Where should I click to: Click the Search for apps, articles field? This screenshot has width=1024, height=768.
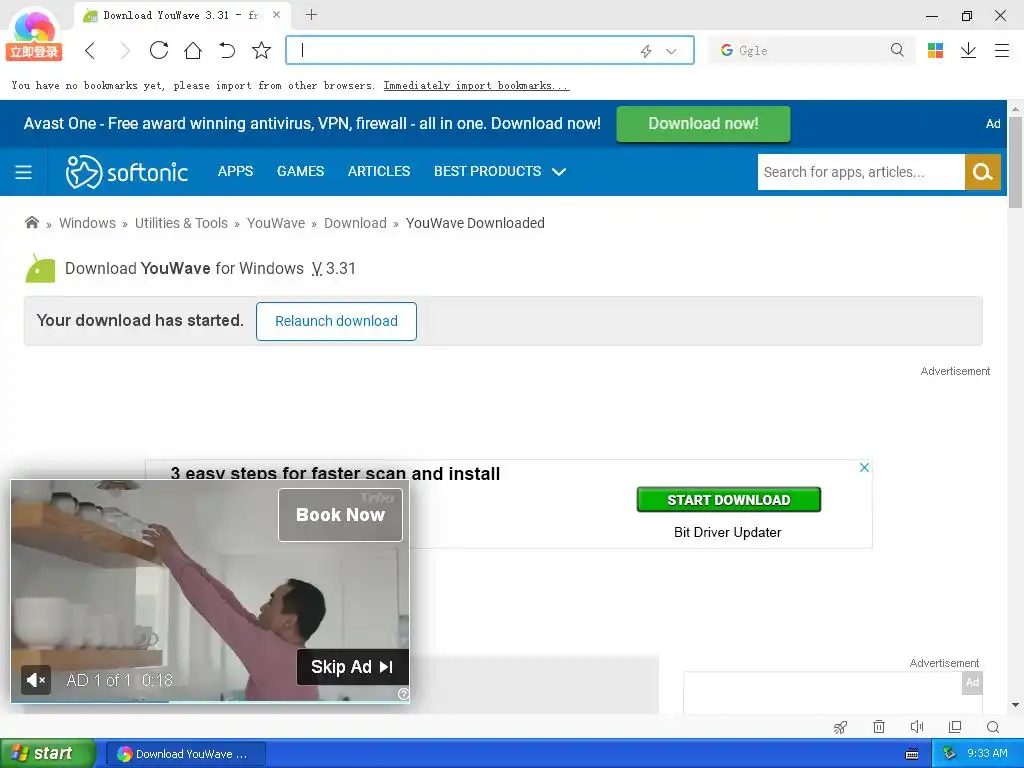861,172
